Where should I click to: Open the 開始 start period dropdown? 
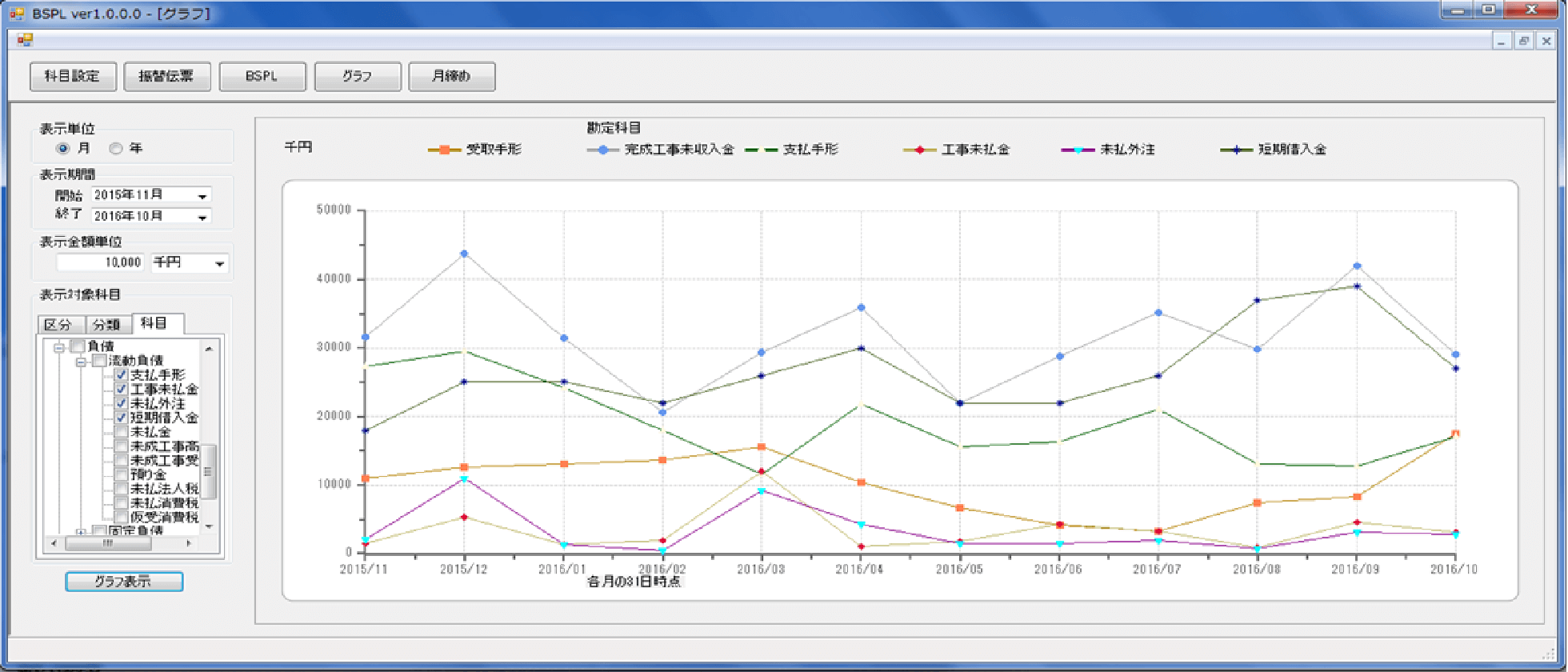coord(202,195)
